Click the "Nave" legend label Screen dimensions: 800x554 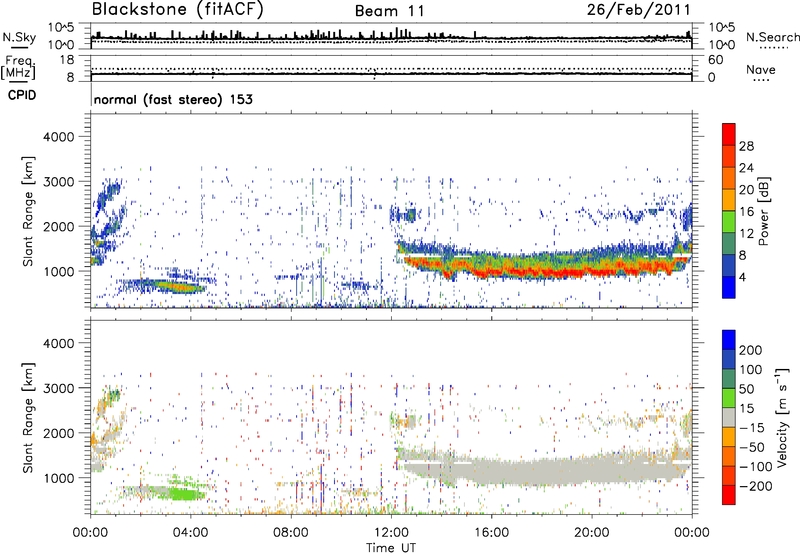(x=760, y=69)
